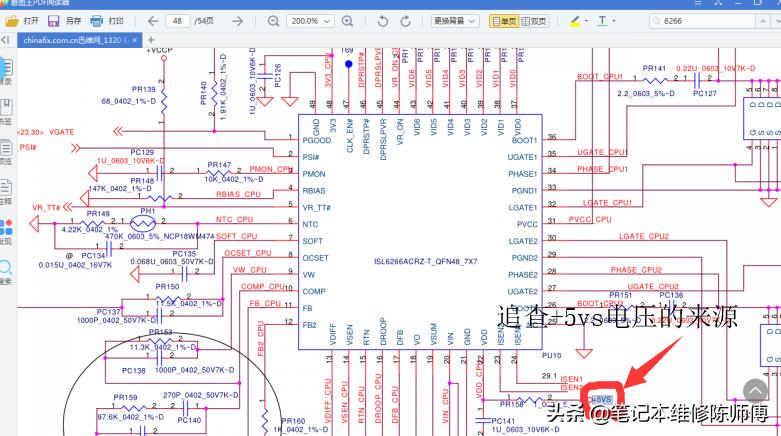Click the PU10 component label
Viewport: 781px width, 436px height.
click(551, 355)
